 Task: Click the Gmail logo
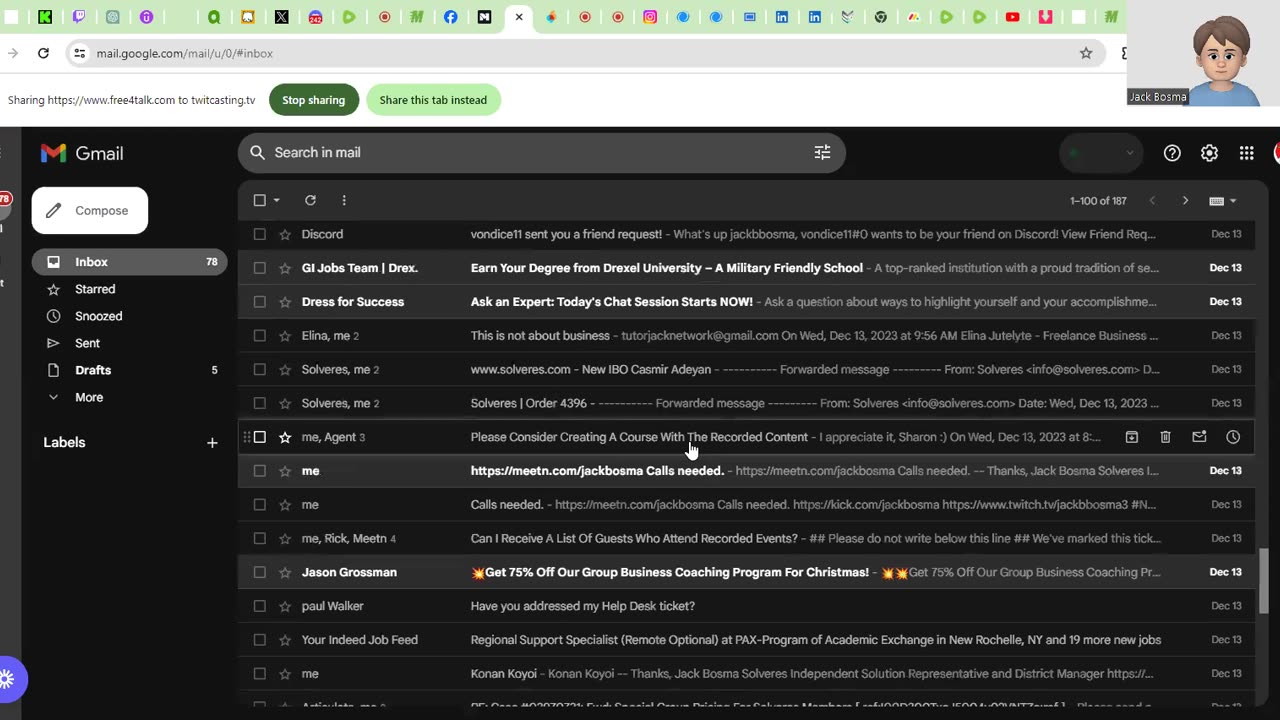point(82,153)
